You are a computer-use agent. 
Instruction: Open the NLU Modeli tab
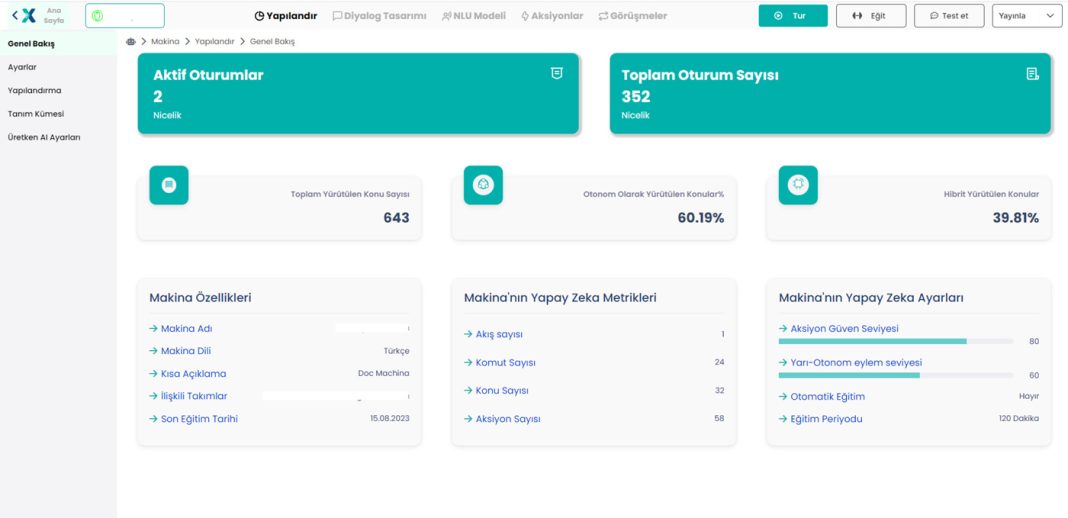pos(474,16)
